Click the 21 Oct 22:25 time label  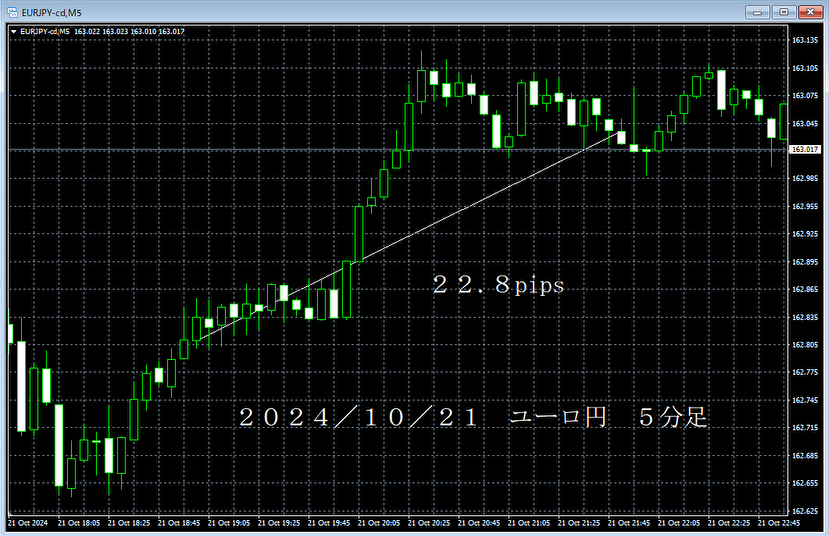point(729,523)
